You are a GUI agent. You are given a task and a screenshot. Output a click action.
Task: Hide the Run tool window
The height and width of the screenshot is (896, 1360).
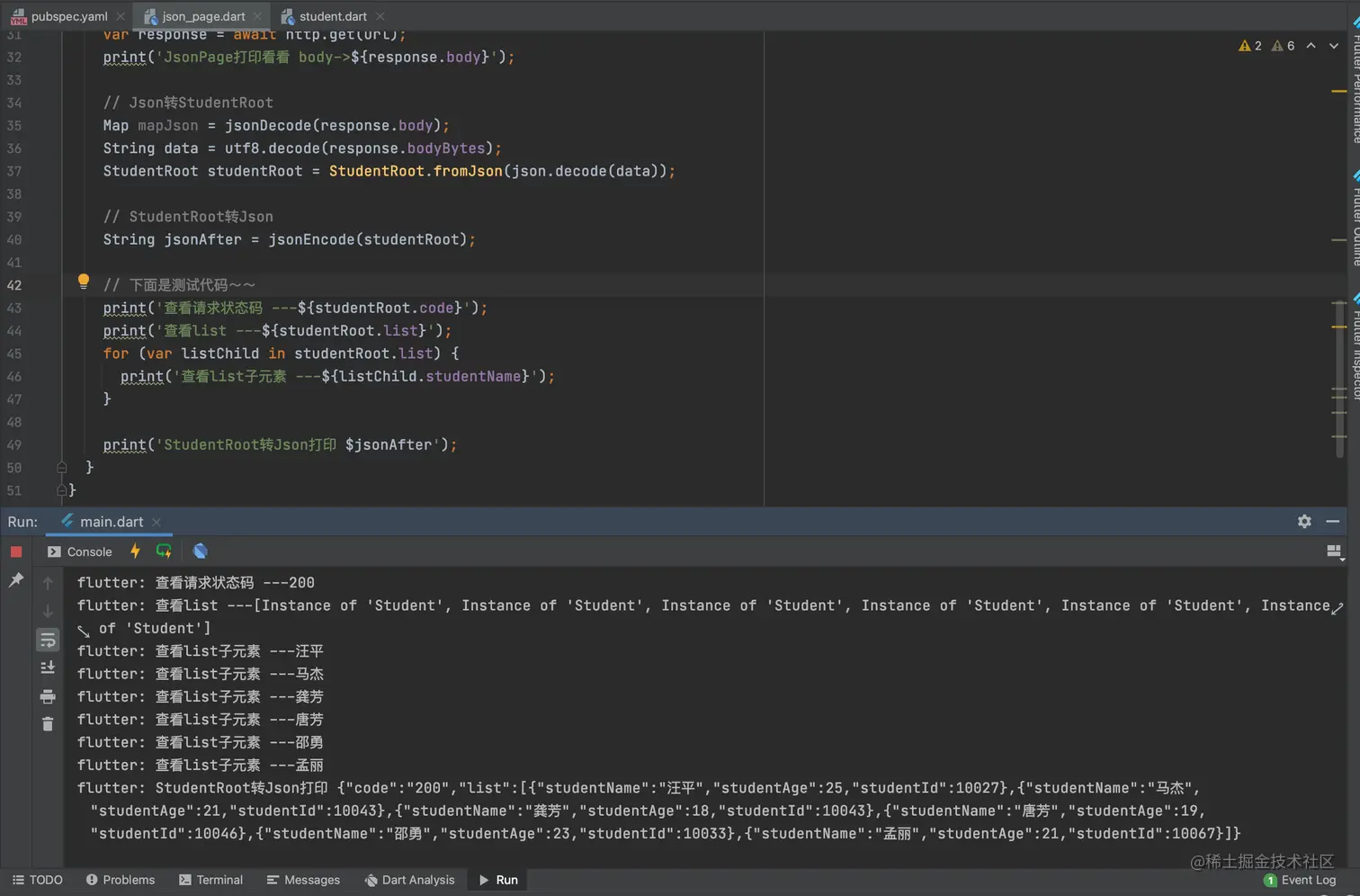(x=1333, y=521)
